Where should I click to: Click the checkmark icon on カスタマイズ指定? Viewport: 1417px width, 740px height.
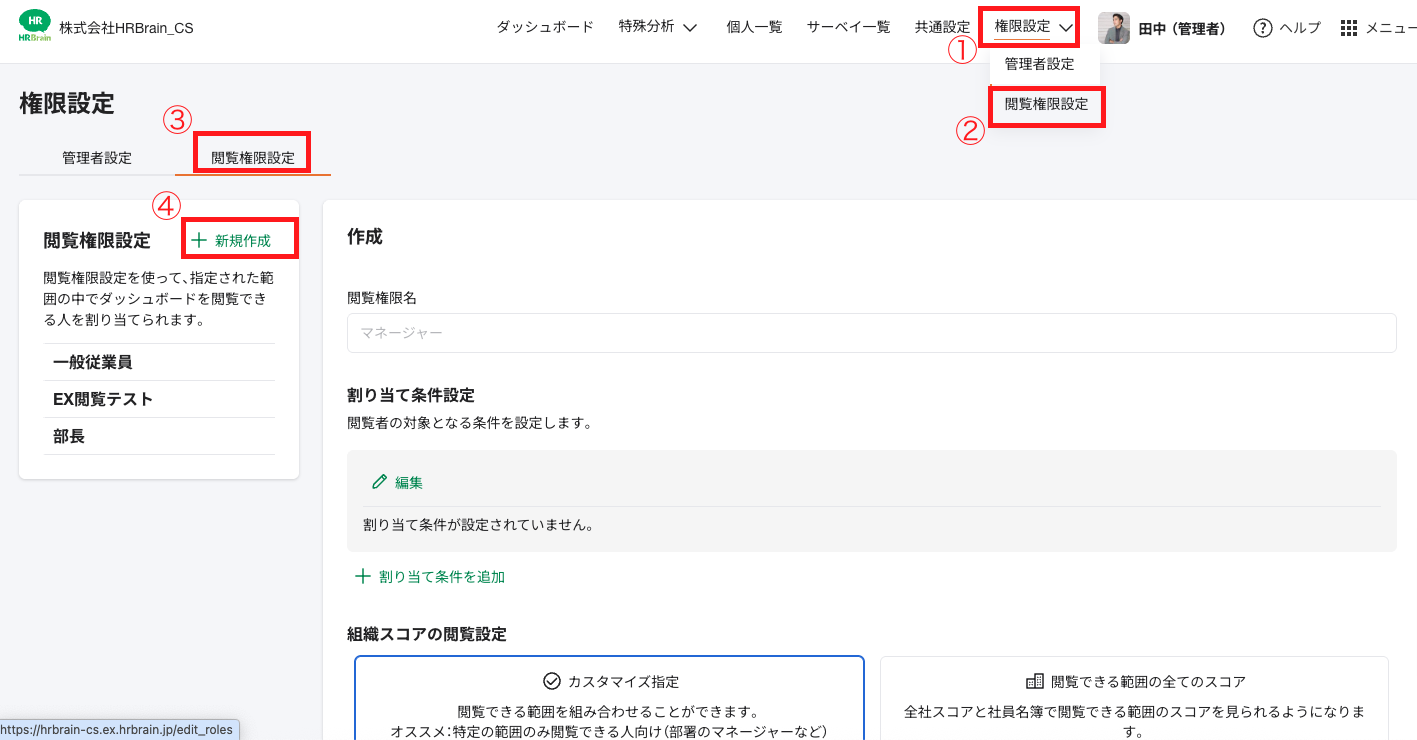pyautogui.click(x=551, y=682)
